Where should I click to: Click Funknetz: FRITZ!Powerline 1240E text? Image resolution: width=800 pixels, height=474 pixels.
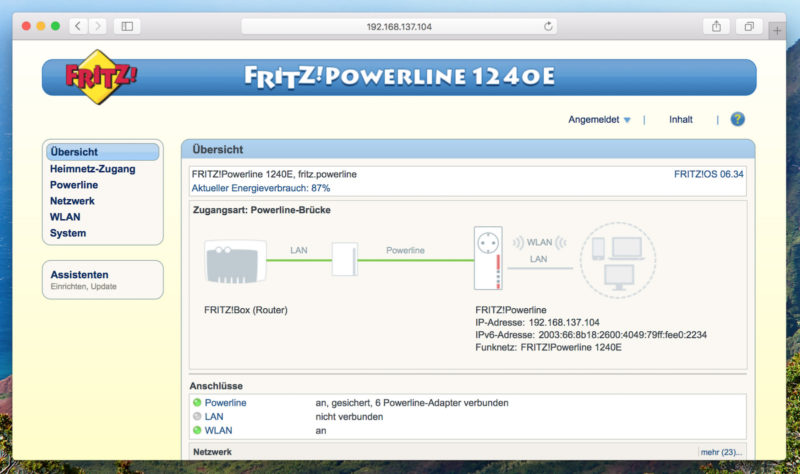tap(548, 347)
